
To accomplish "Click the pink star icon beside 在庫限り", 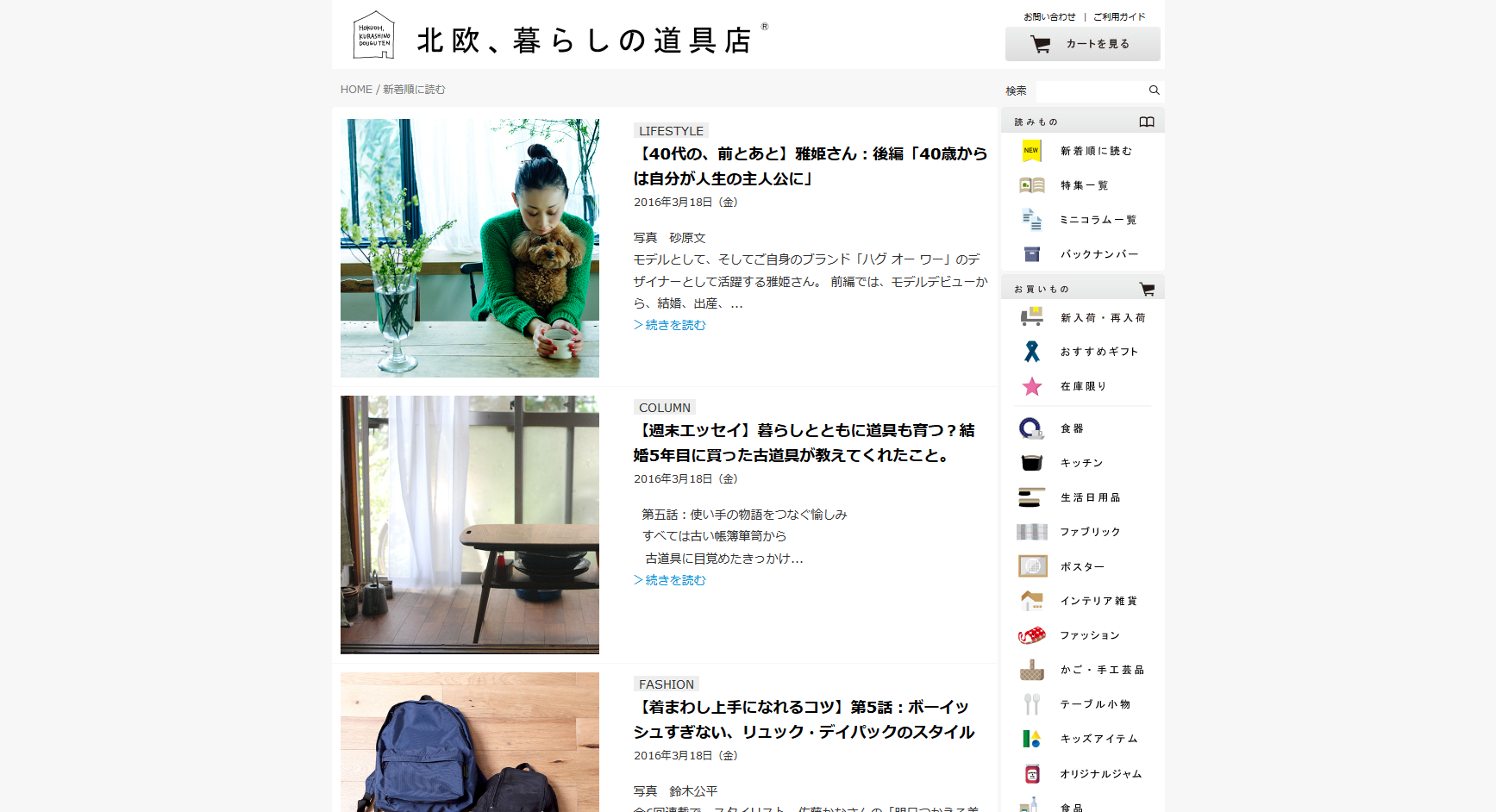I will (1031, 386).
